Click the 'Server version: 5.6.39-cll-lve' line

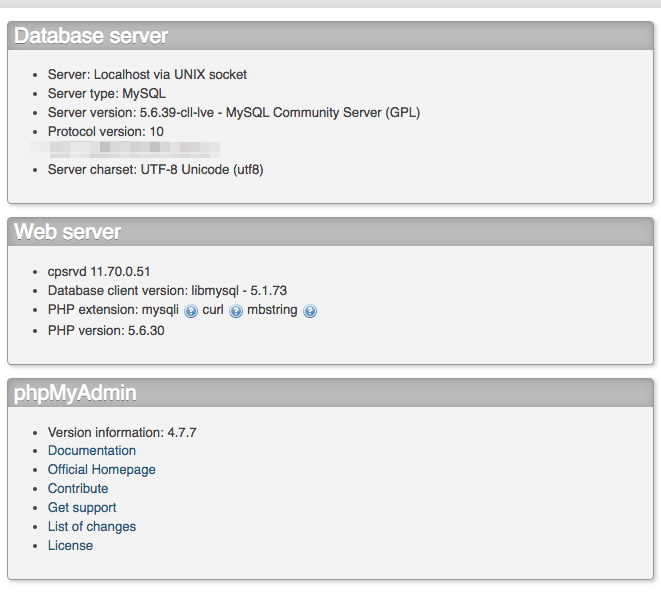pyautogui.click(x=234, y=113)
